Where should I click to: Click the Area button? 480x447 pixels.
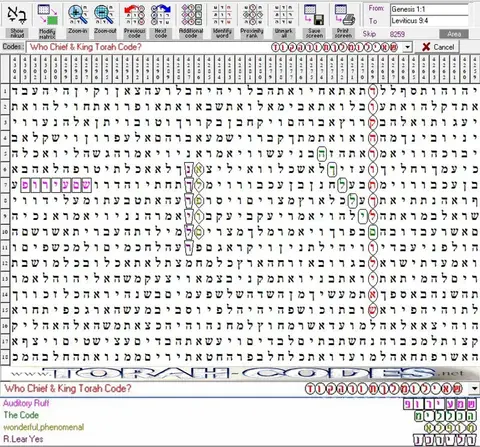(454, 34)
